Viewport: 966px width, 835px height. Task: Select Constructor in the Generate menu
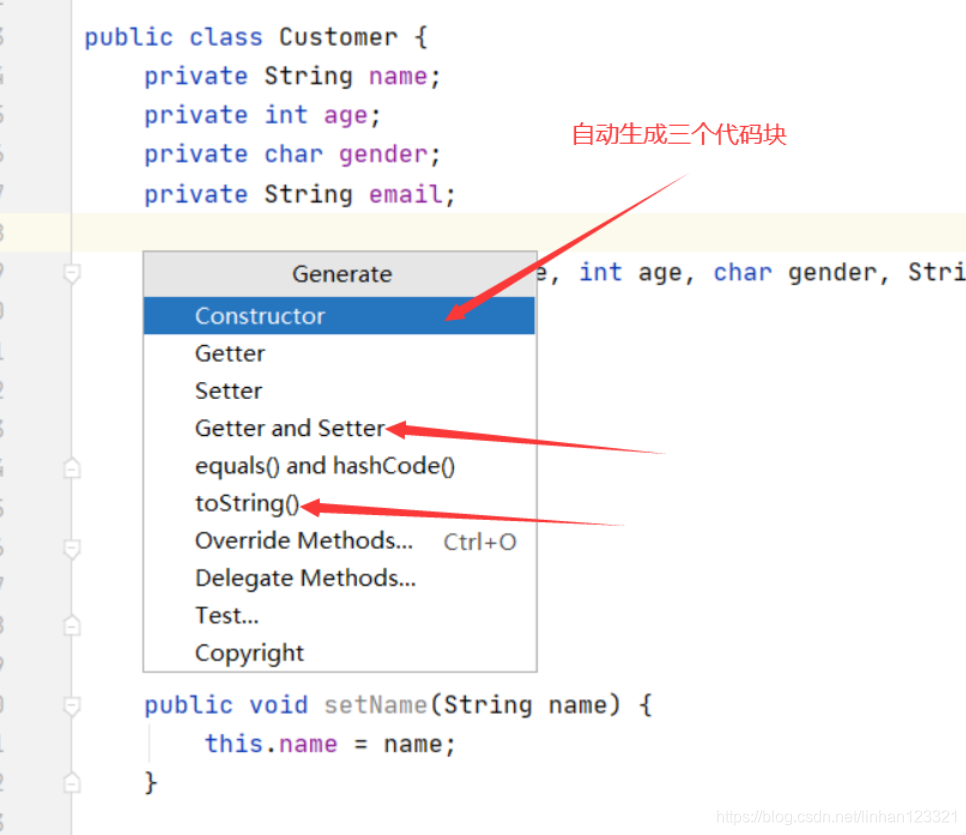(339, 316)
